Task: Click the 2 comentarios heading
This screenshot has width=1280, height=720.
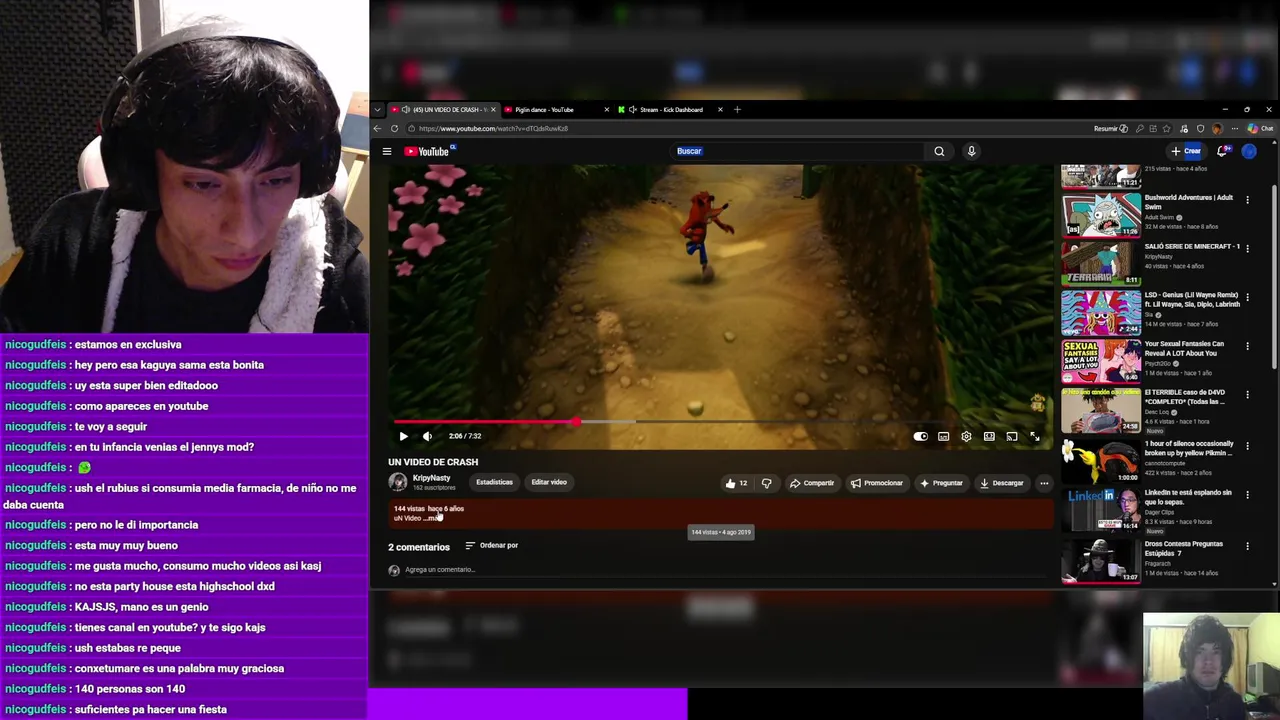Action: 419,547
